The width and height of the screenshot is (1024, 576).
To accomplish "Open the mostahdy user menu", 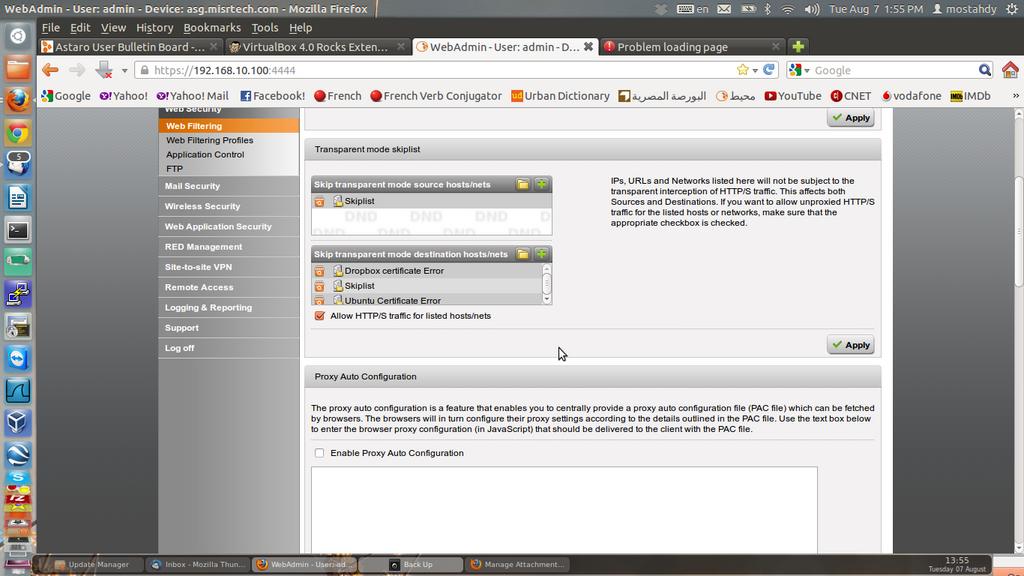I will click(965, 9).
